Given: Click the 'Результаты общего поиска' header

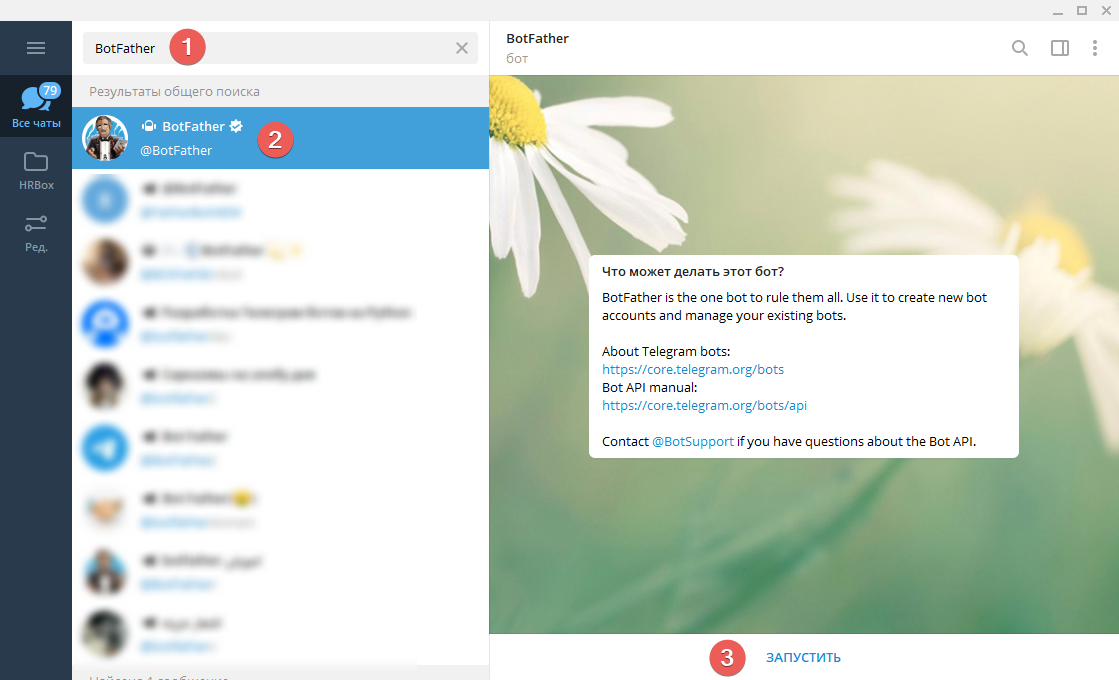Looking at the screenshot, I should [174, 91].
